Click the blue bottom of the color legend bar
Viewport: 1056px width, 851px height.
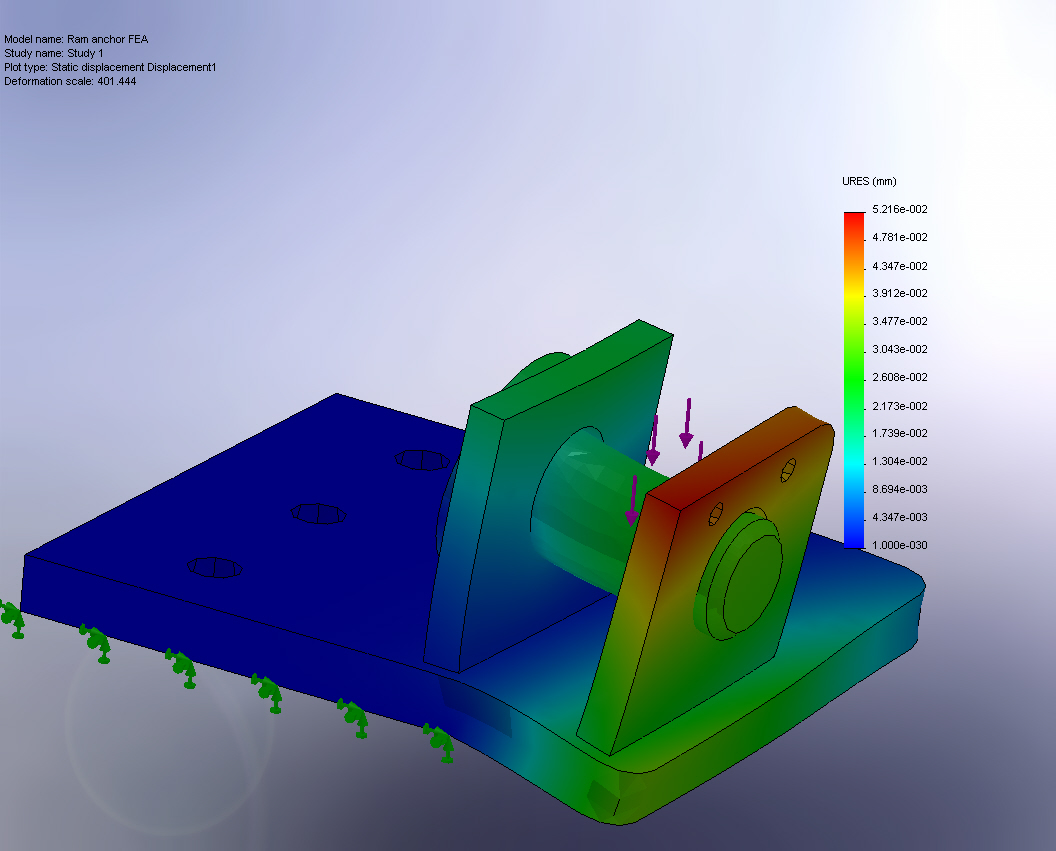click(x=853, y=540)
